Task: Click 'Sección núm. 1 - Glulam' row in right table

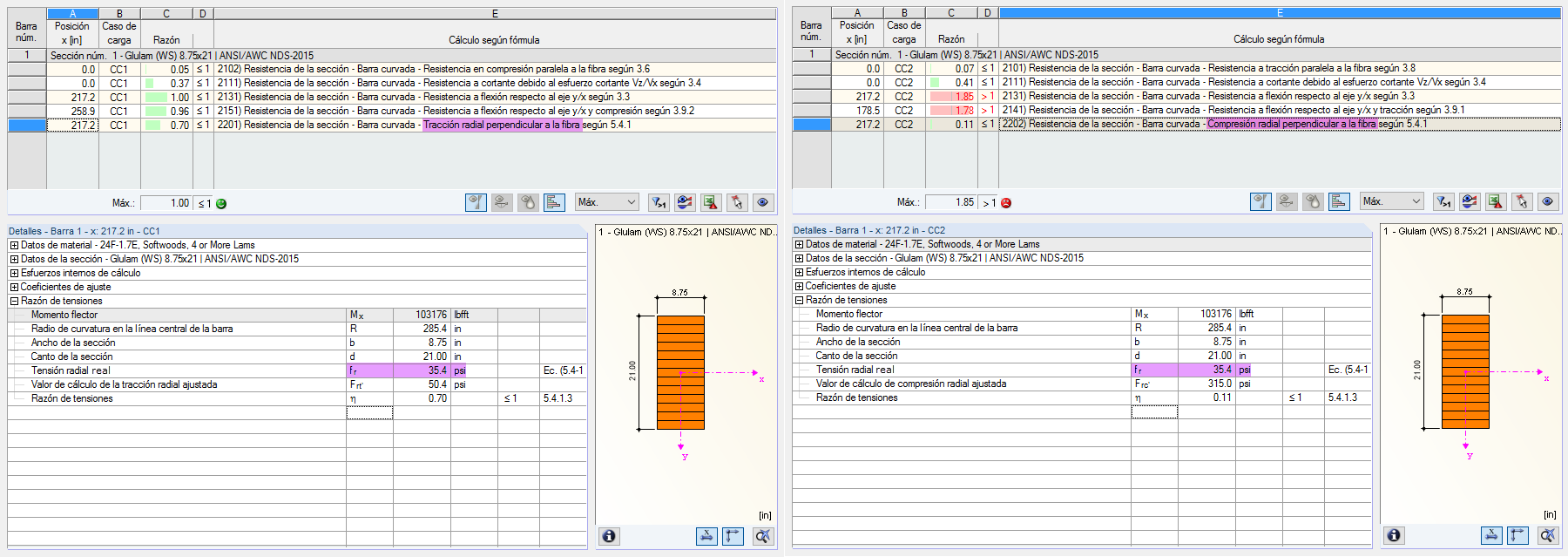Action: tap(1196, 54)
